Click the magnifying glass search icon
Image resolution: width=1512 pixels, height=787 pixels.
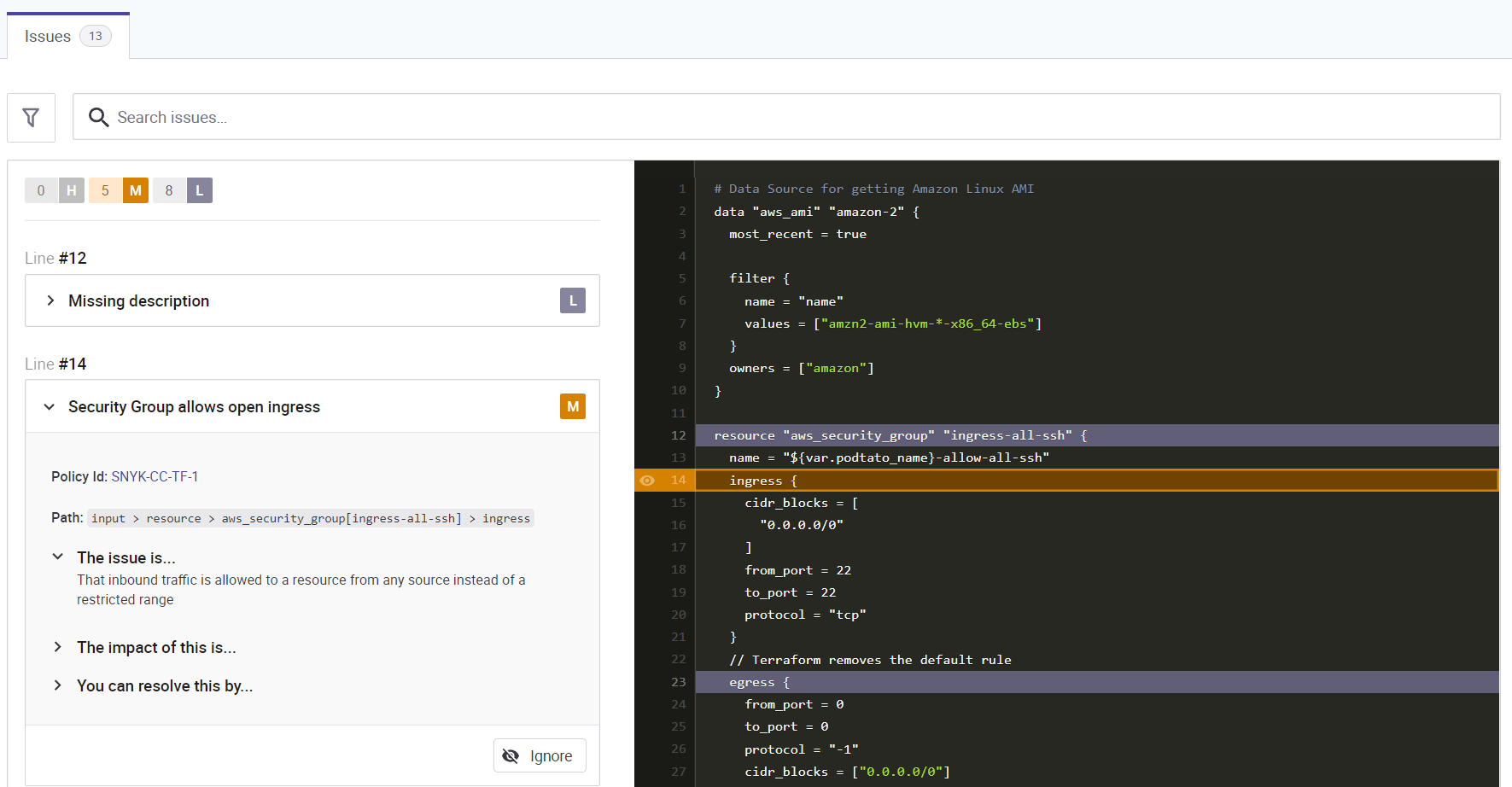tap(98, 117)
